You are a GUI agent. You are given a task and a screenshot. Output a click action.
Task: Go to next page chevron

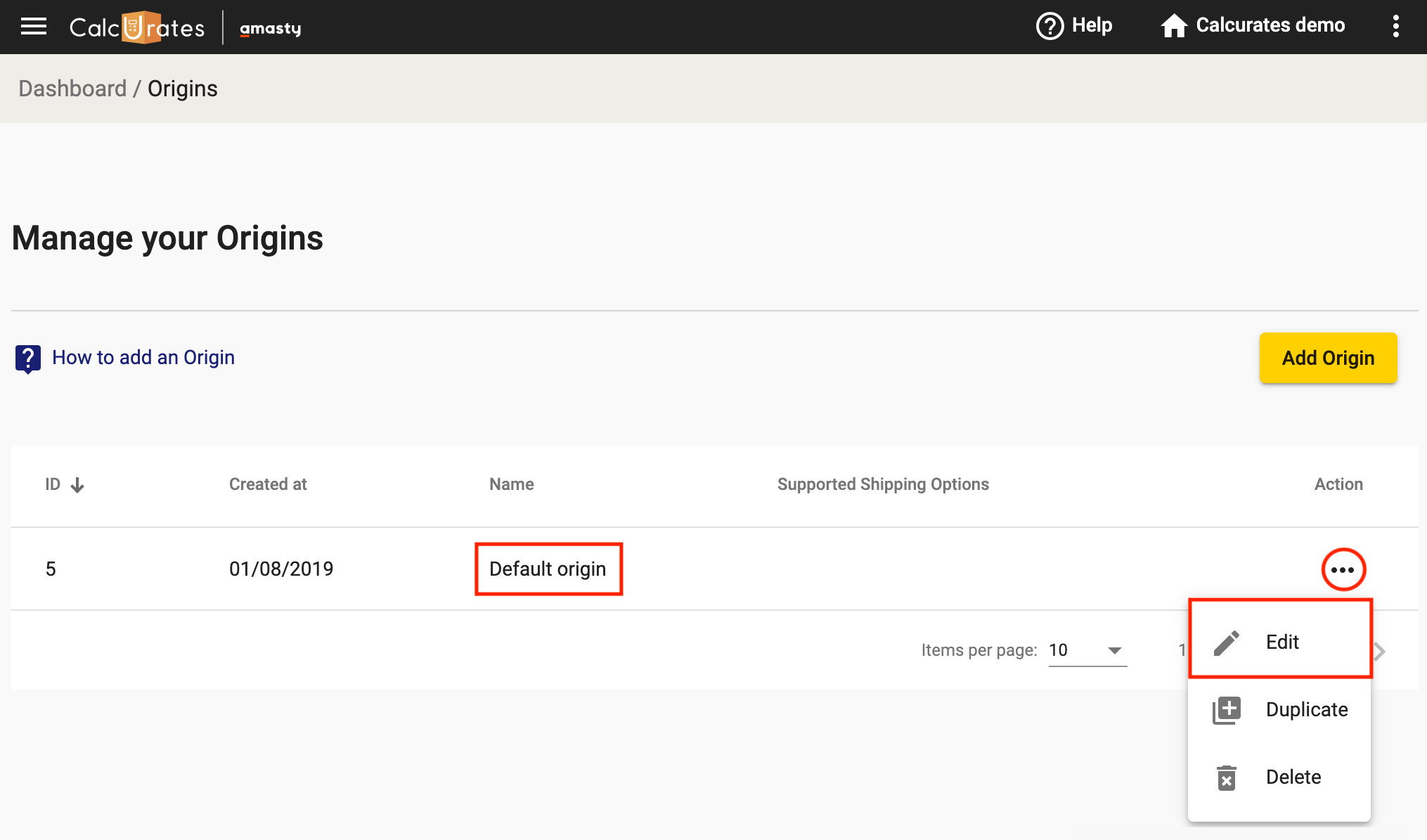(x=1380, y=652)
